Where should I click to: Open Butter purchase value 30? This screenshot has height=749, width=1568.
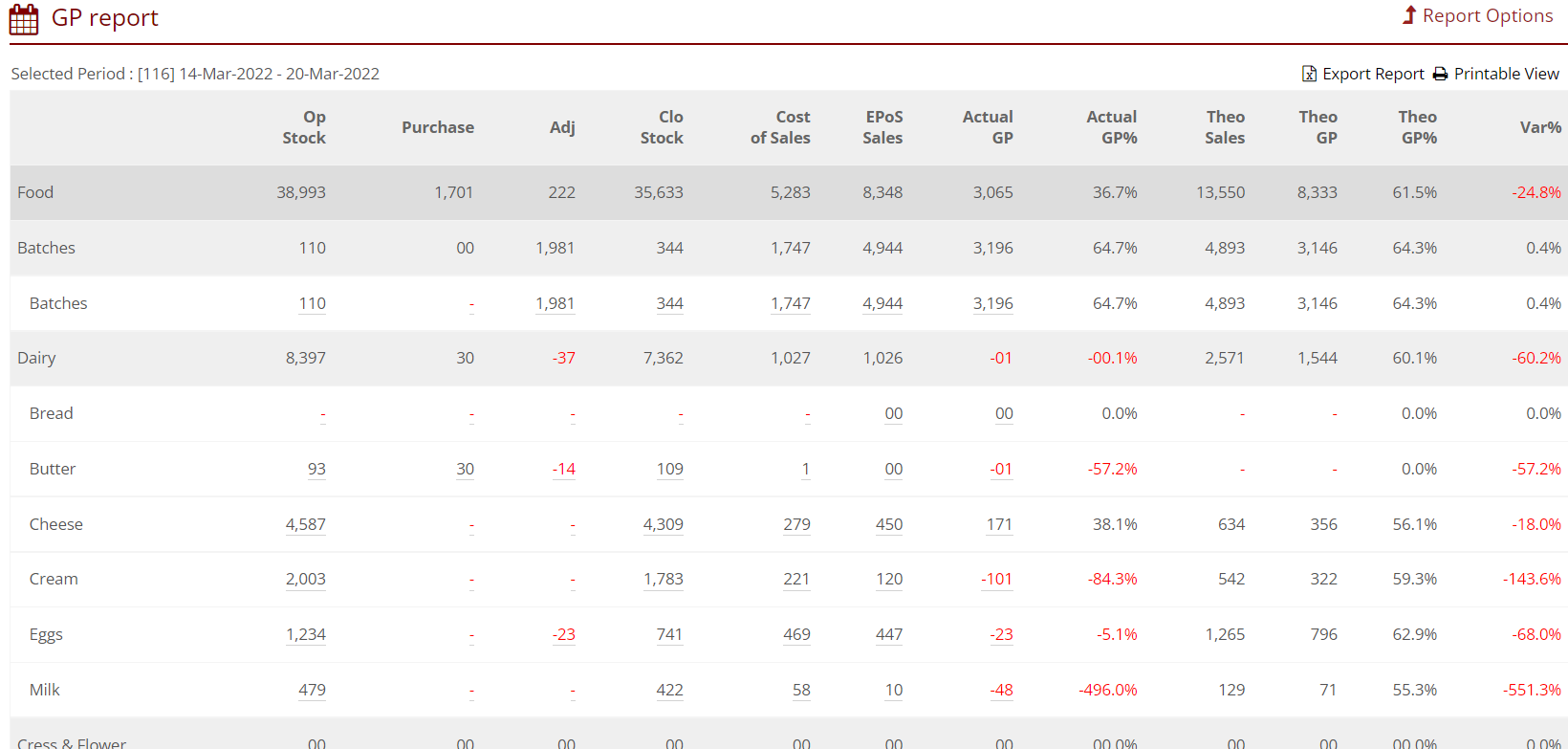465,469
